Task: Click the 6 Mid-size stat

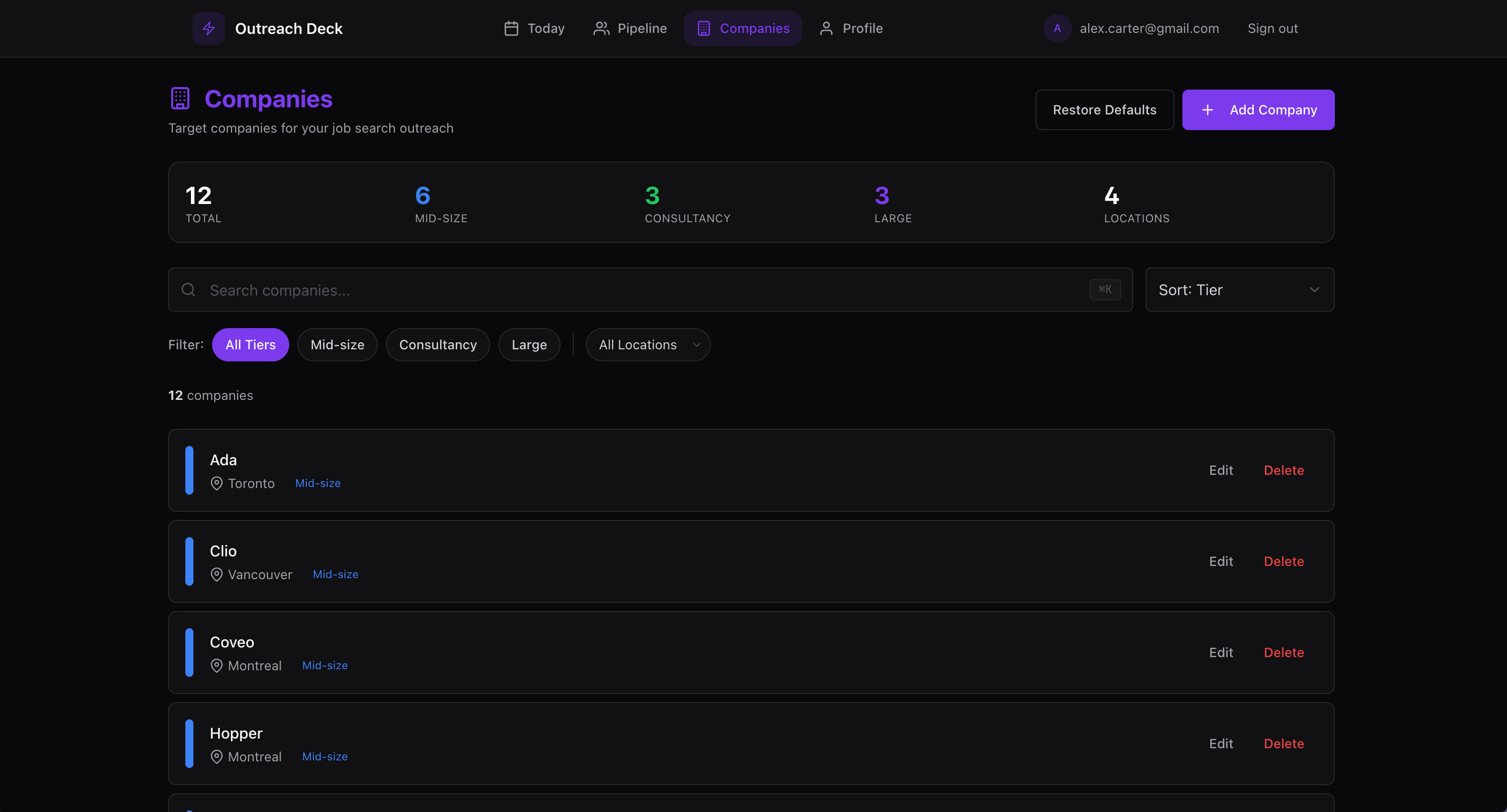Action: [x=441, y=204]
